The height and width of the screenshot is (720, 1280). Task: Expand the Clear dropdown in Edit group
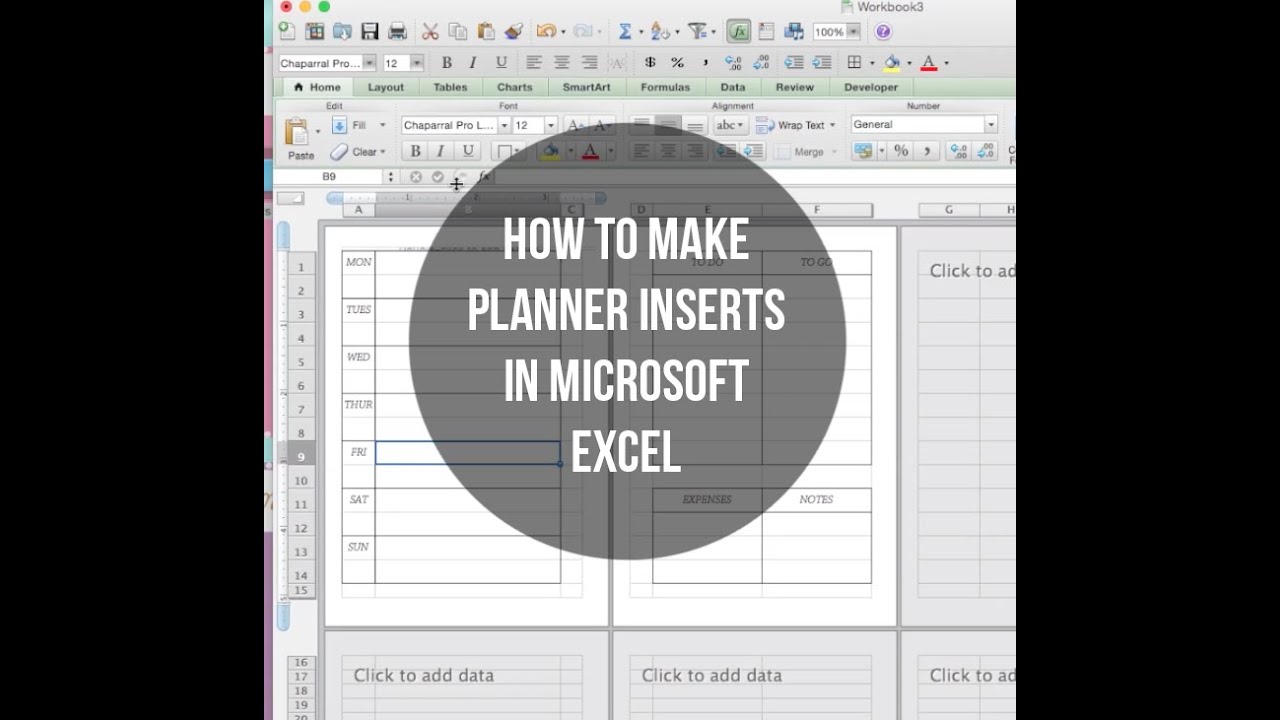click(x=382, y=152)
